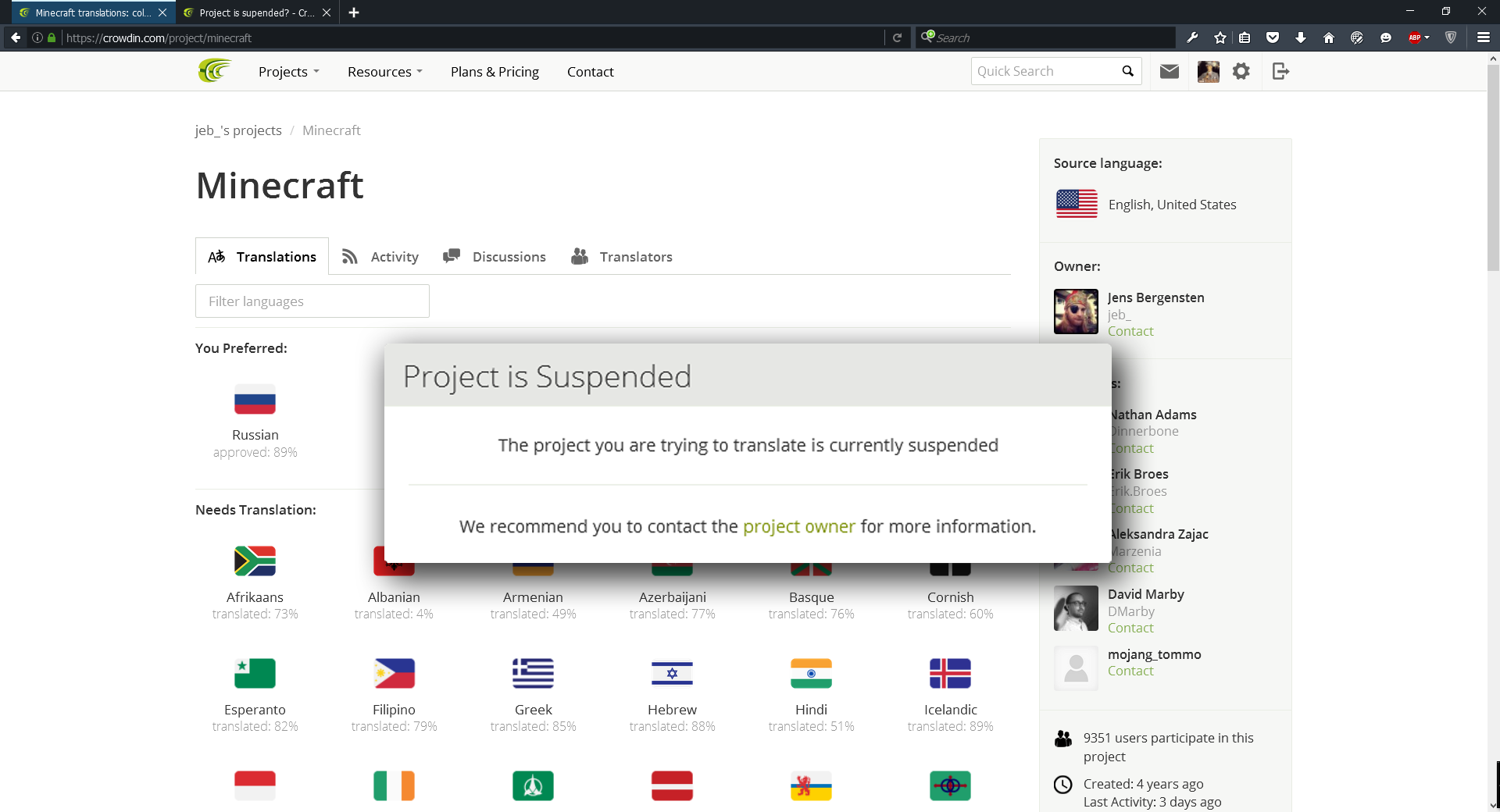Switch to the Activity tab
Image resolution: width=1500 pixels, height=812 pixels.
point(380,257)
